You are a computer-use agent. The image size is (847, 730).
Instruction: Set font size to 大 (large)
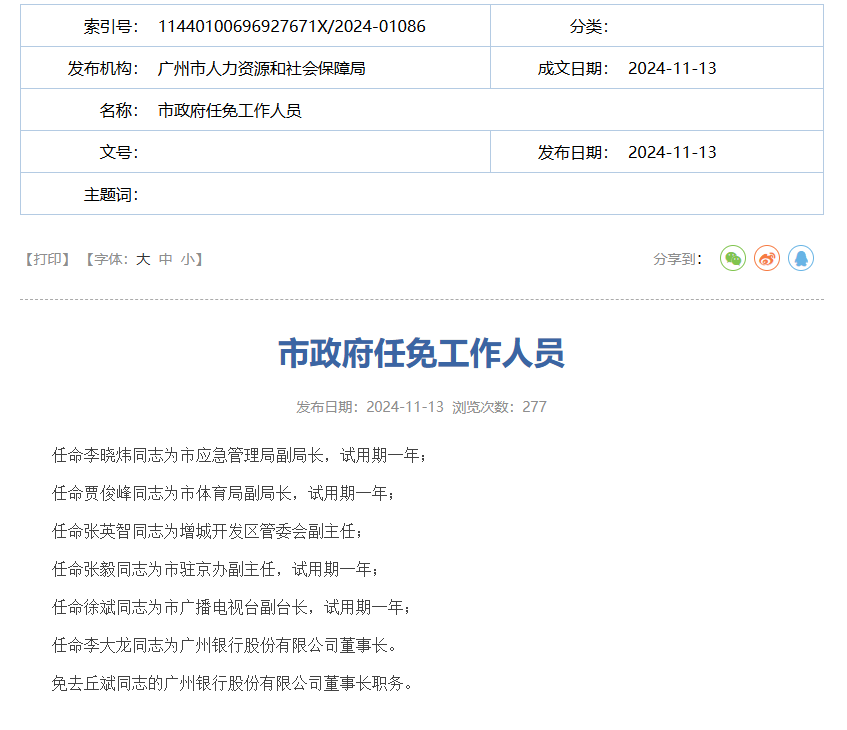pos(143,259)
